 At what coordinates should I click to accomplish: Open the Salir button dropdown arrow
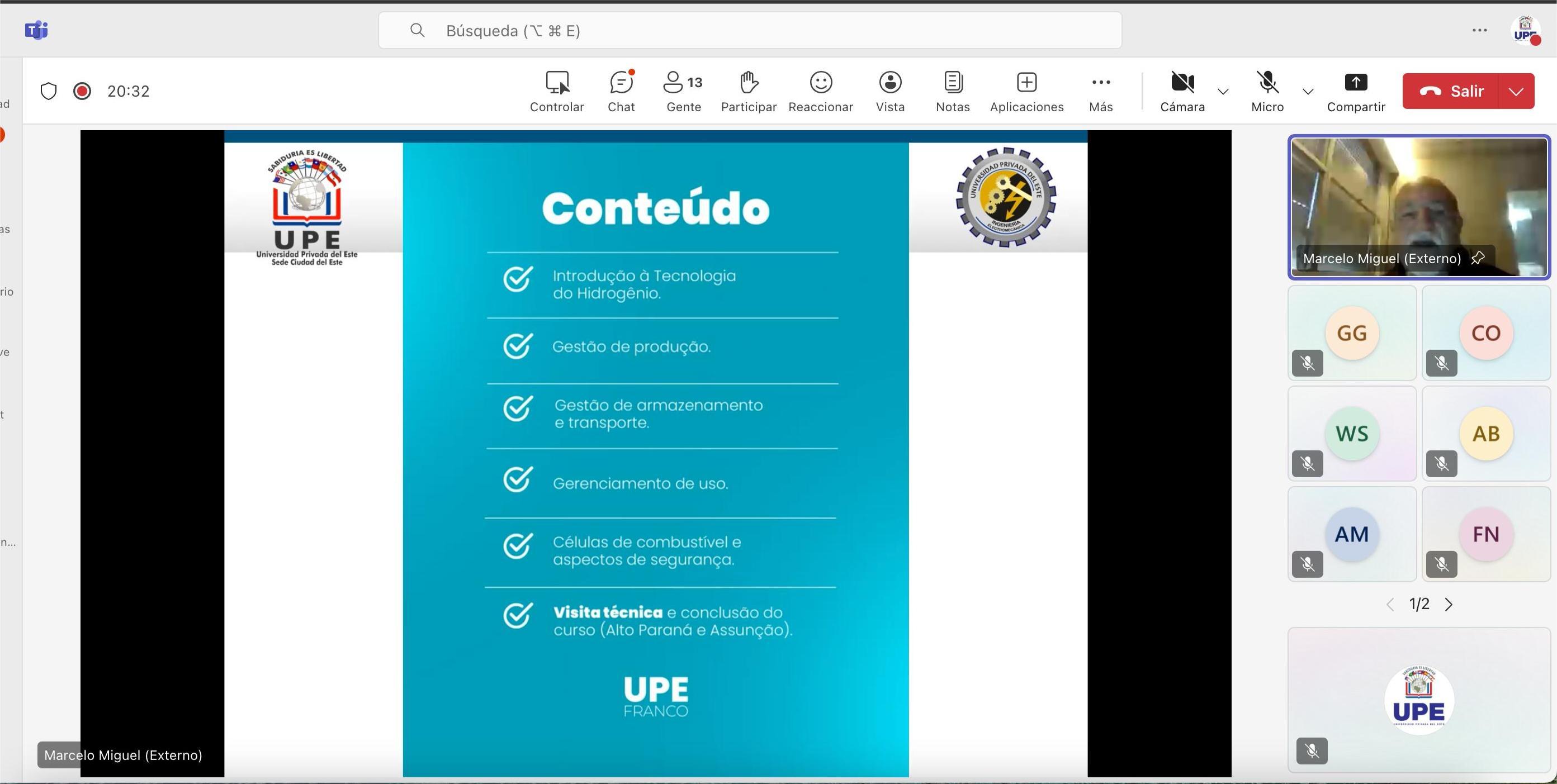coord(1516,91)
